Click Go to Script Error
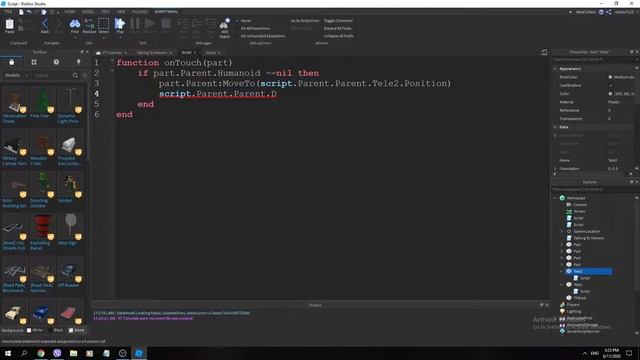 pos(305,20)
